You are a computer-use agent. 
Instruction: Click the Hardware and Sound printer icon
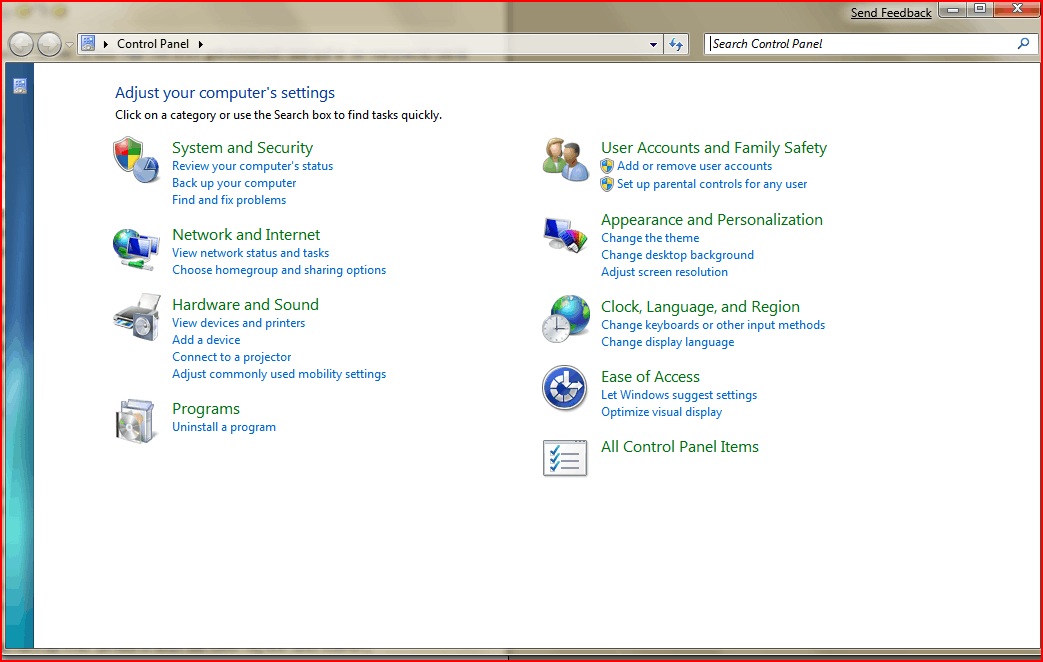click(x=137, y=317)
